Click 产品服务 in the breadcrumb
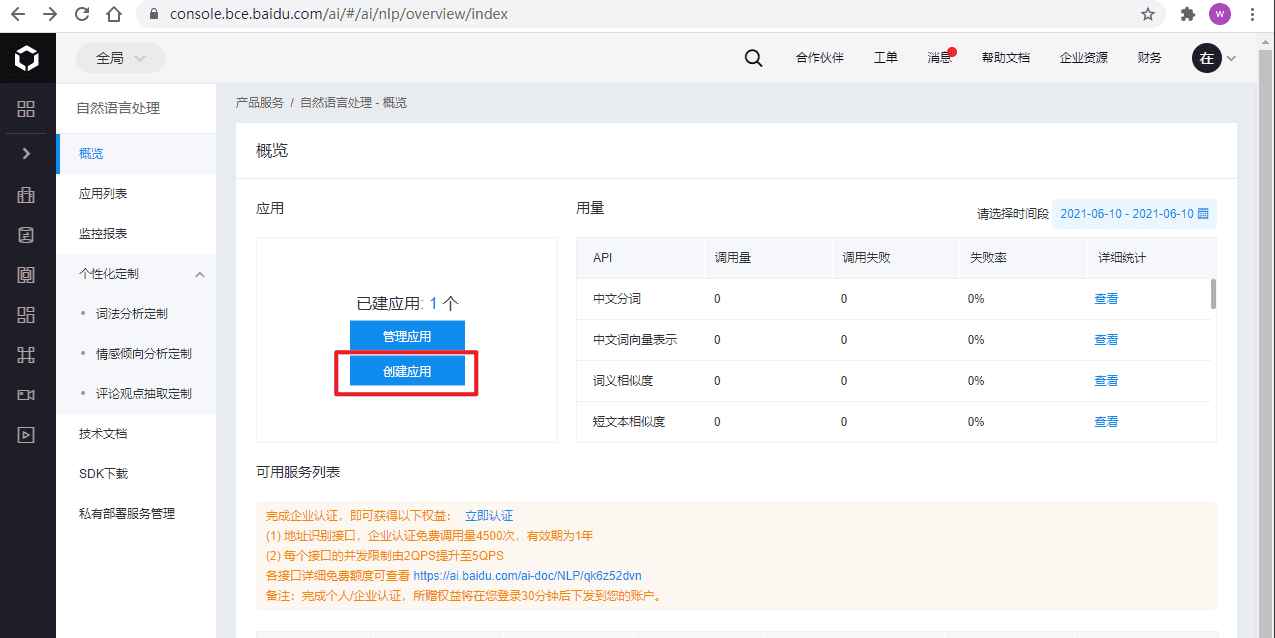 point(260,103)
